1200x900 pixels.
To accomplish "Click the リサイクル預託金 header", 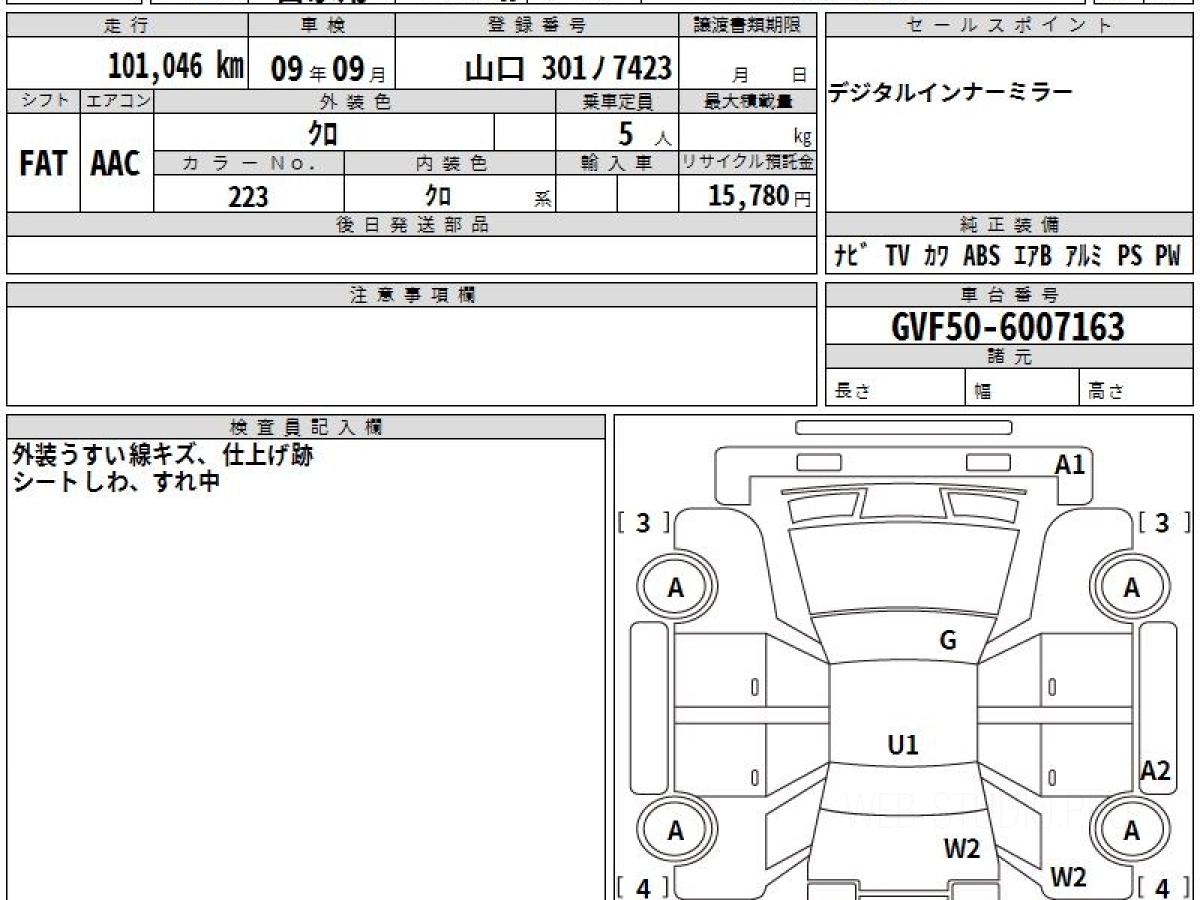I will click(x=748, y=163).
